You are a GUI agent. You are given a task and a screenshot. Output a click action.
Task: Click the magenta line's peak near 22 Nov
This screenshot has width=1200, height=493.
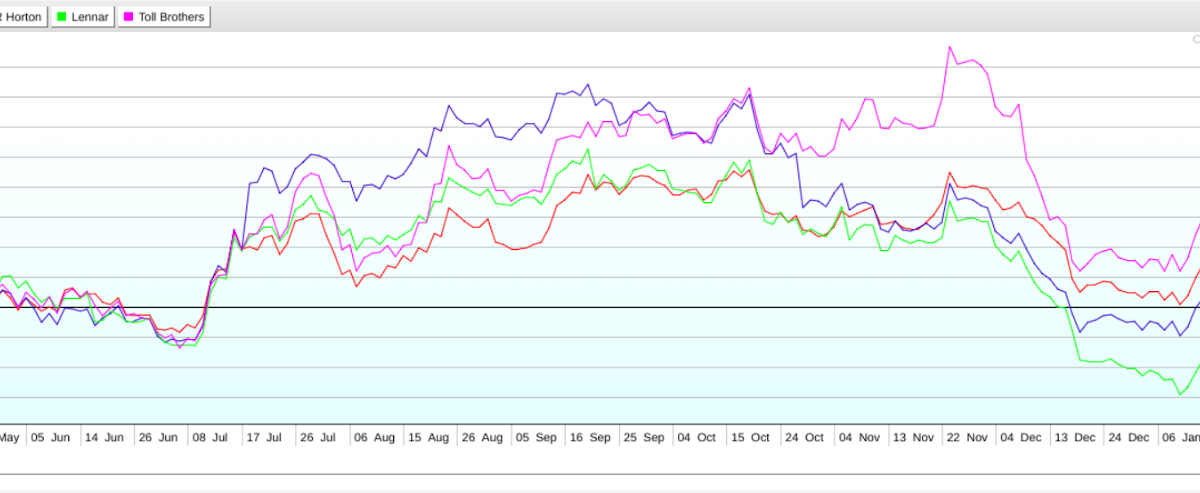coord(950,46)
